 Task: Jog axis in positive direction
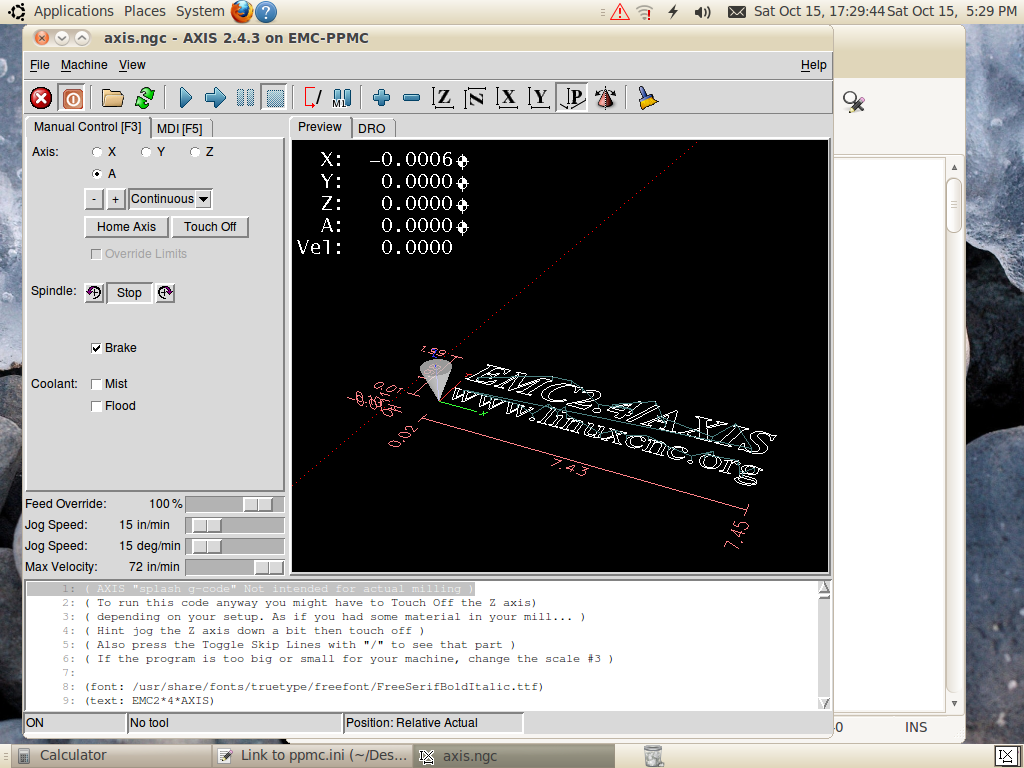coord(116,199)
